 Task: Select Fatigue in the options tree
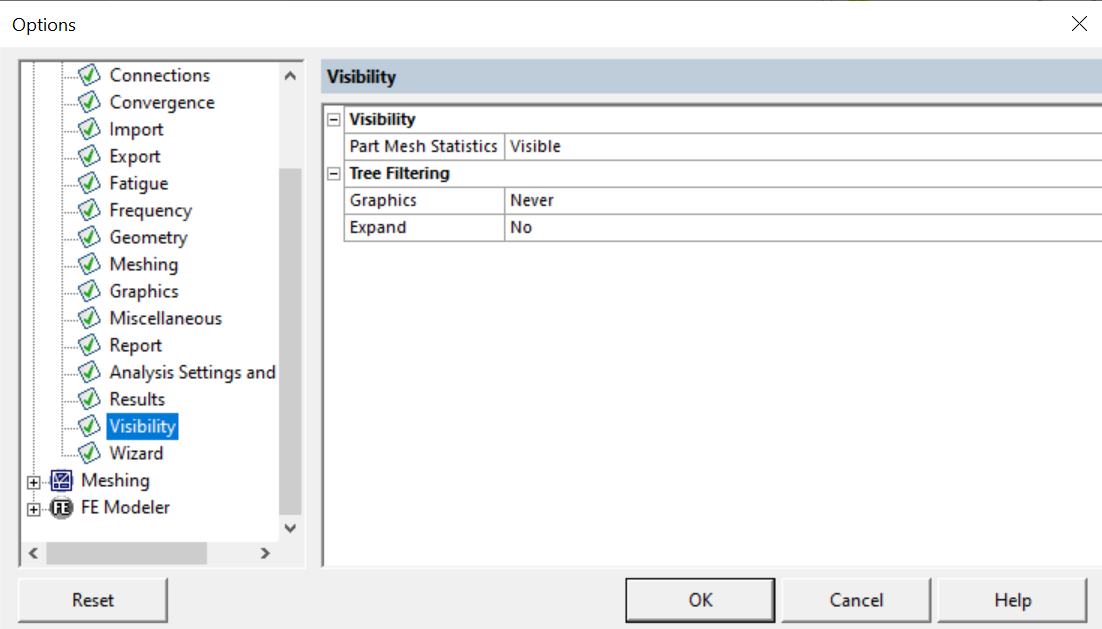click(138, 183)
